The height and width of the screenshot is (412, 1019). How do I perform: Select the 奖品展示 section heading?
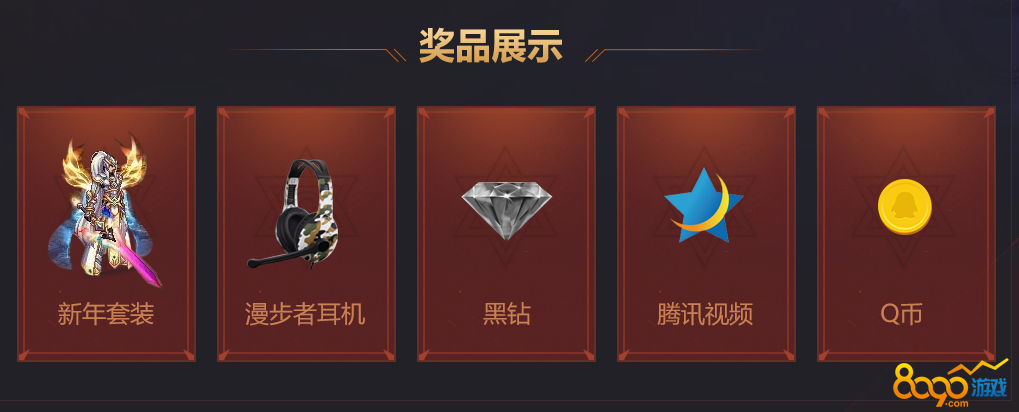point(491,45)
